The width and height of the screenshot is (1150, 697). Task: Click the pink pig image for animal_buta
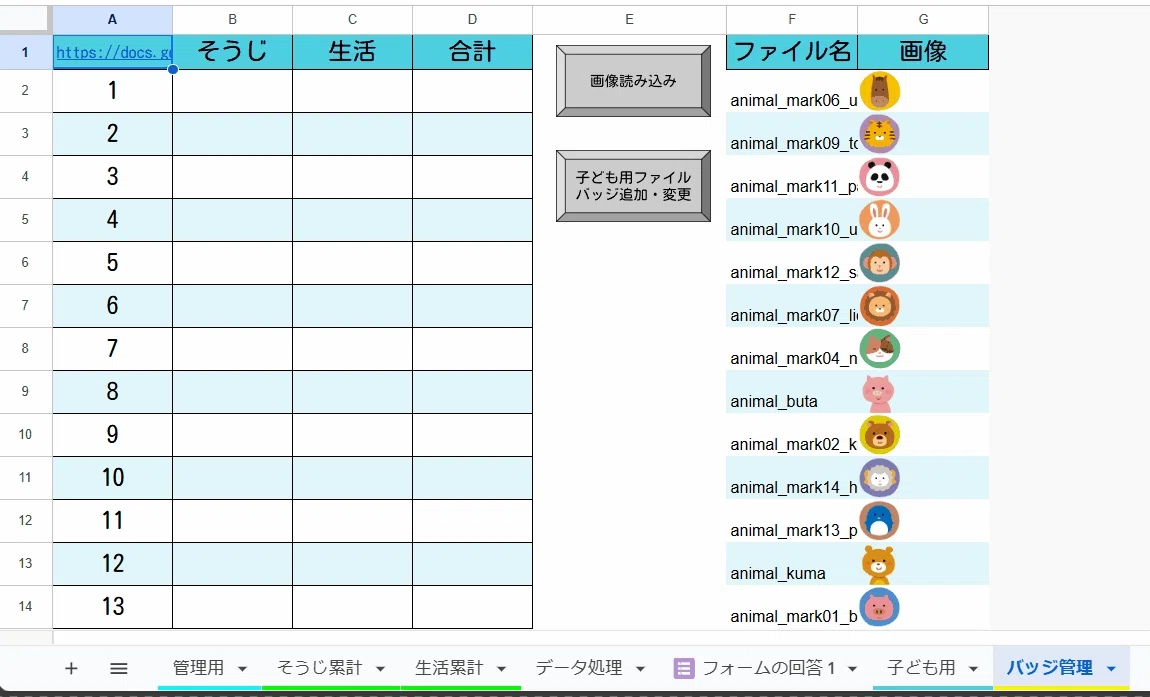point(878,393)
